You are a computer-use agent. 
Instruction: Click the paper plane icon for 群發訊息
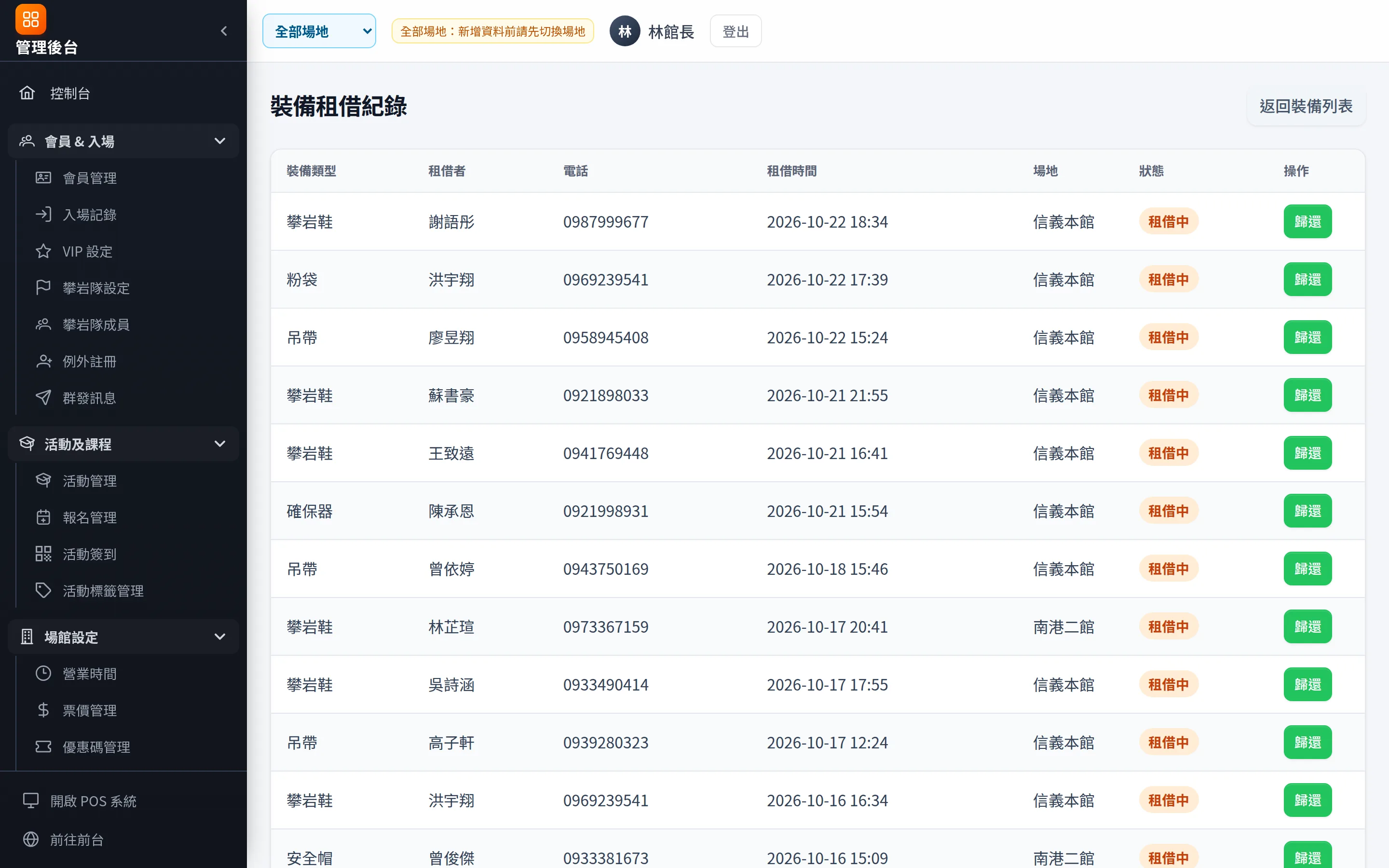[x=43, y=398]
